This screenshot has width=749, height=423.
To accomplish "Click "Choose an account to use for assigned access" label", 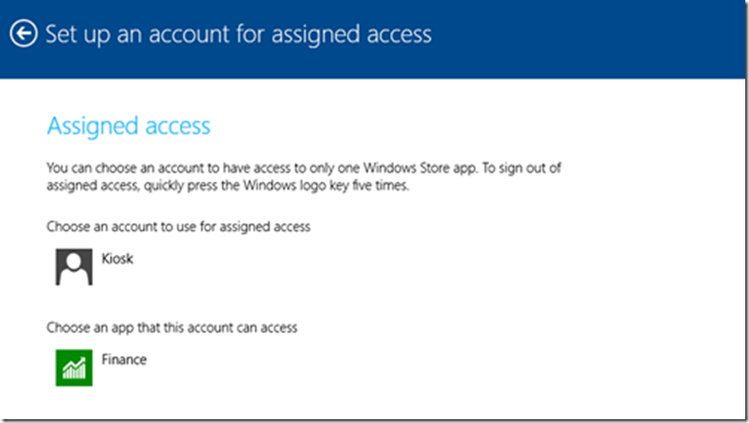I will point(179,227).
